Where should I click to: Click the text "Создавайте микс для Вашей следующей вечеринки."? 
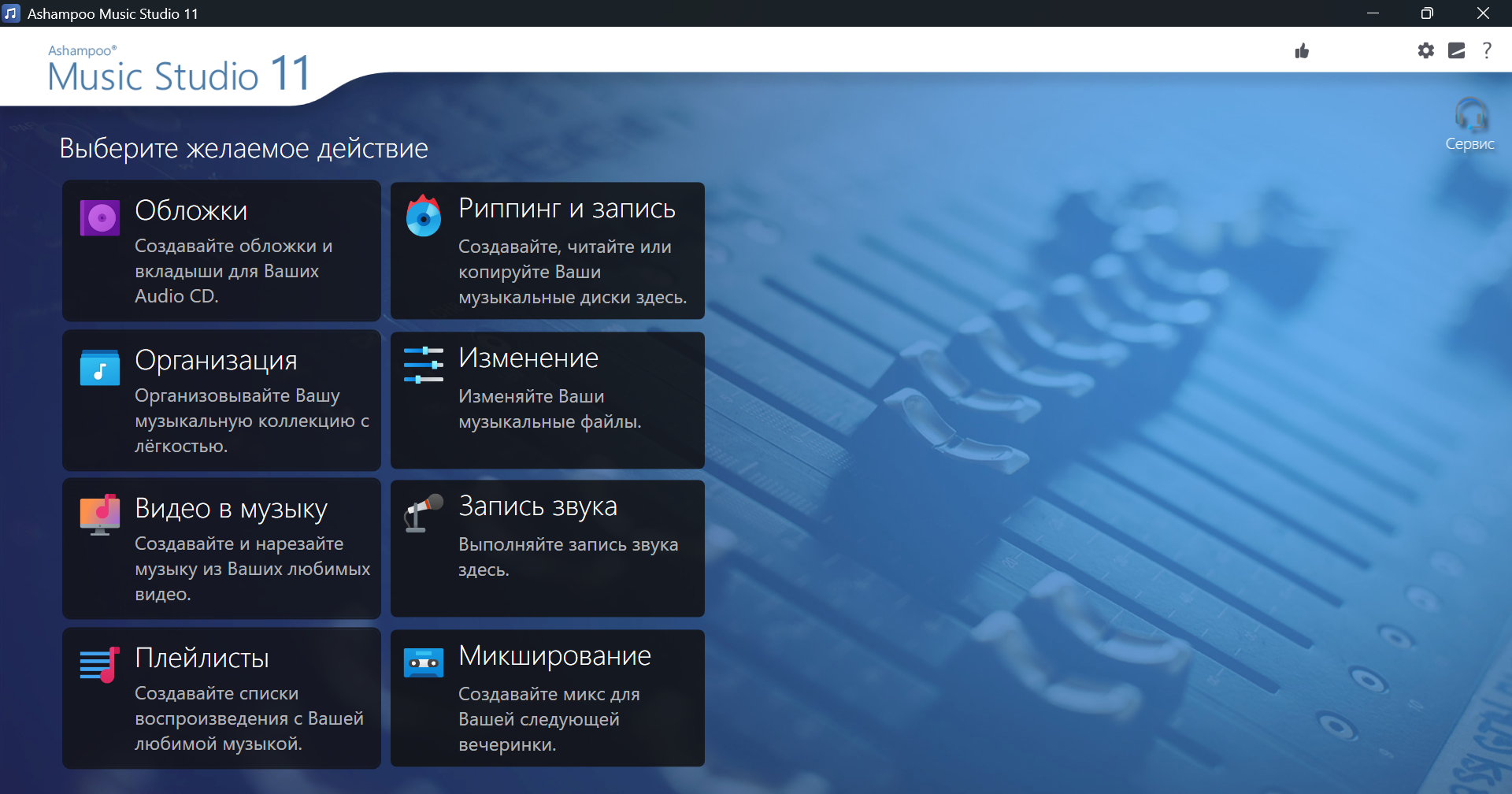click(x=549, y=719)
